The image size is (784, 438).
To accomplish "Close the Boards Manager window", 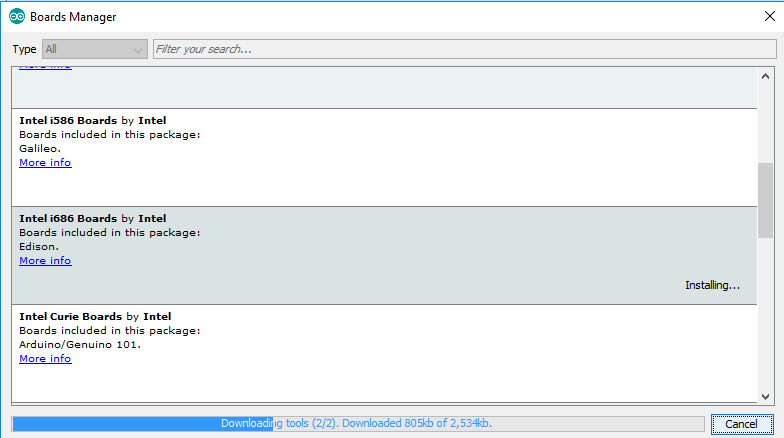I will [770, 16].
